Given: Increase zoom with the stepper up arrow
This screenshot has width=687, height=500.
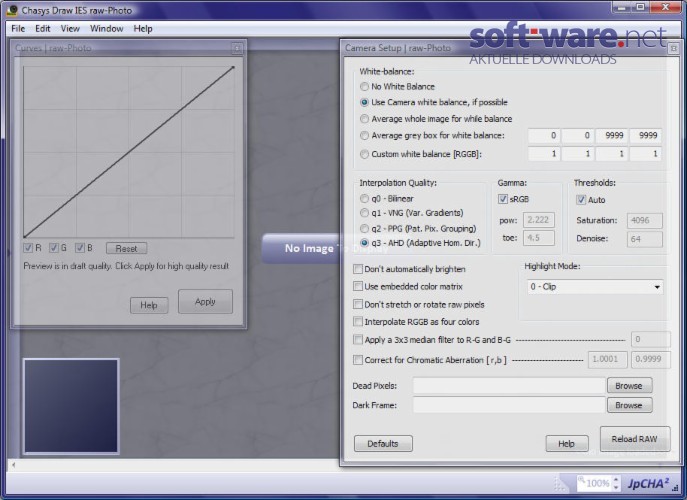Looking at the screenshot, I should pyautogui.click(x=616, y=479).
